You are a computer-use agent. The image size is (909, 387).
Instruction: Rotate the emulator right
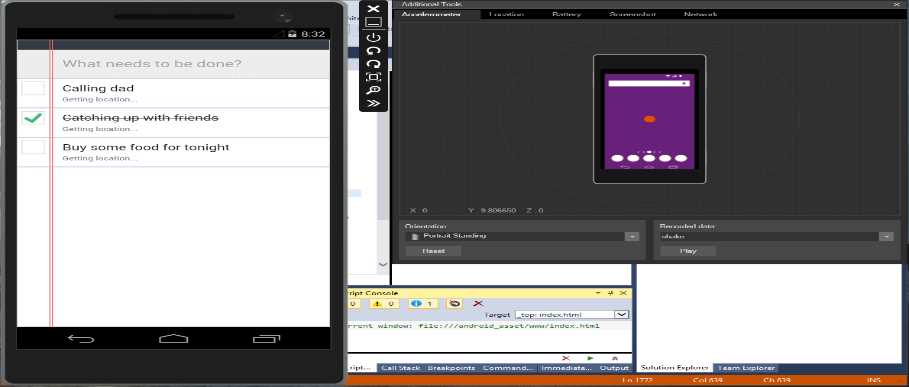pos(374,64)
